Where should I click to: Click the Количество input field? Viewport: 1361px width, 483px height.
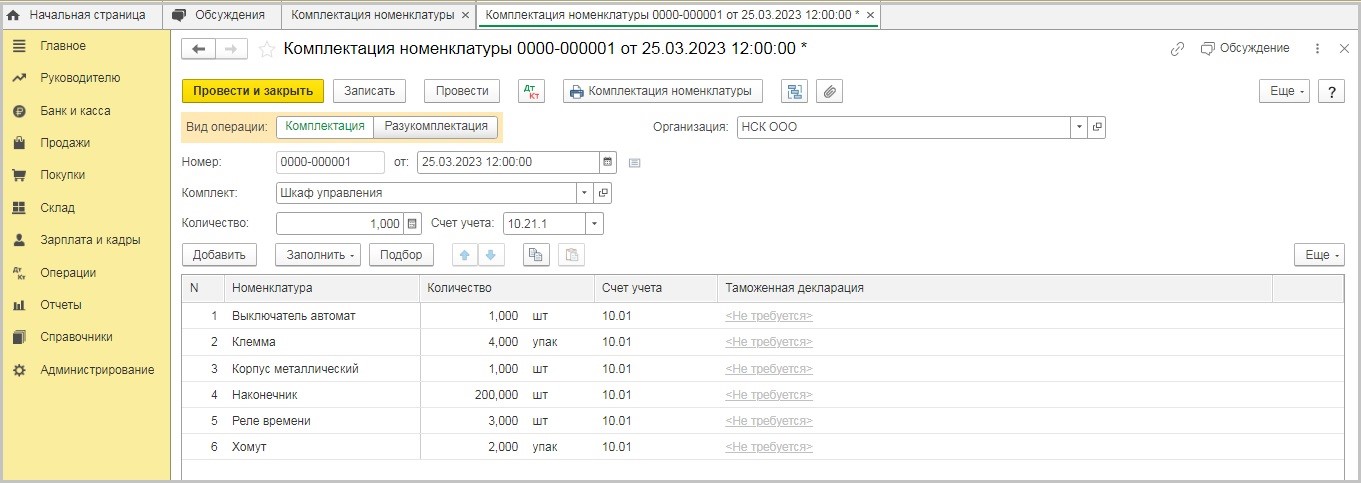(x=340, y=224)
